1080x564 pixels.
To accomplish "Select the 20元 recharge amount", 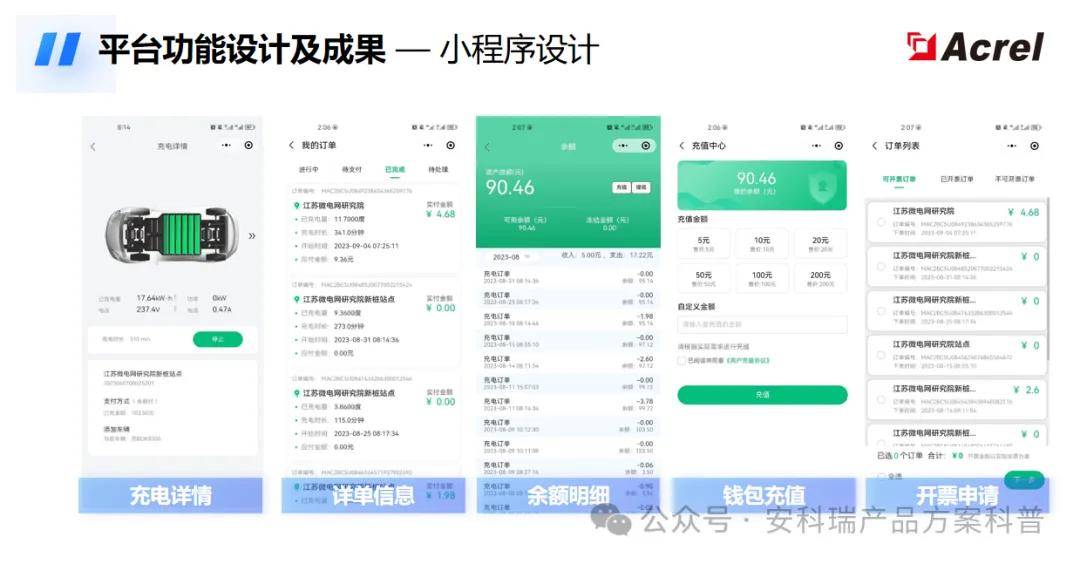I will (820, 244).
